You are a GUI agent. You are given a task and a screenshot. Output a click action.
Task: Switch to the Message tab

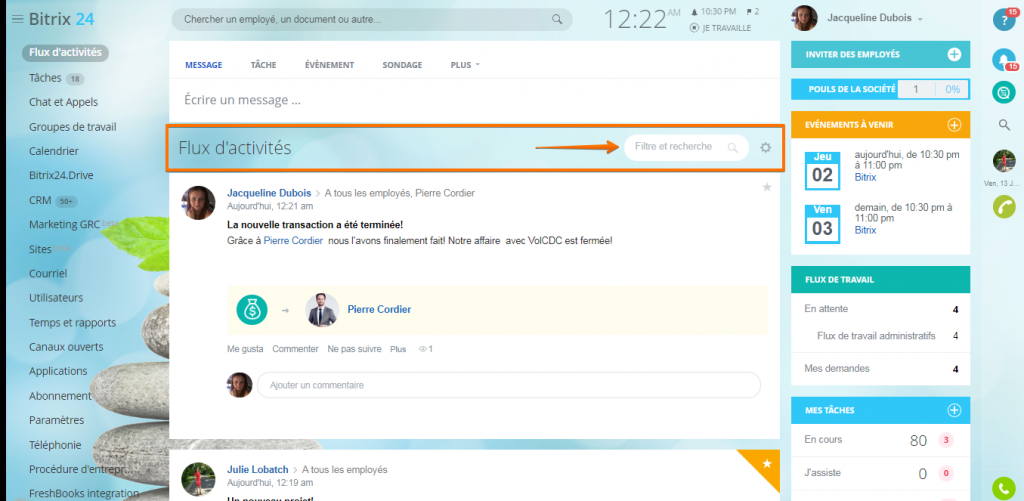tap(204, 65)
